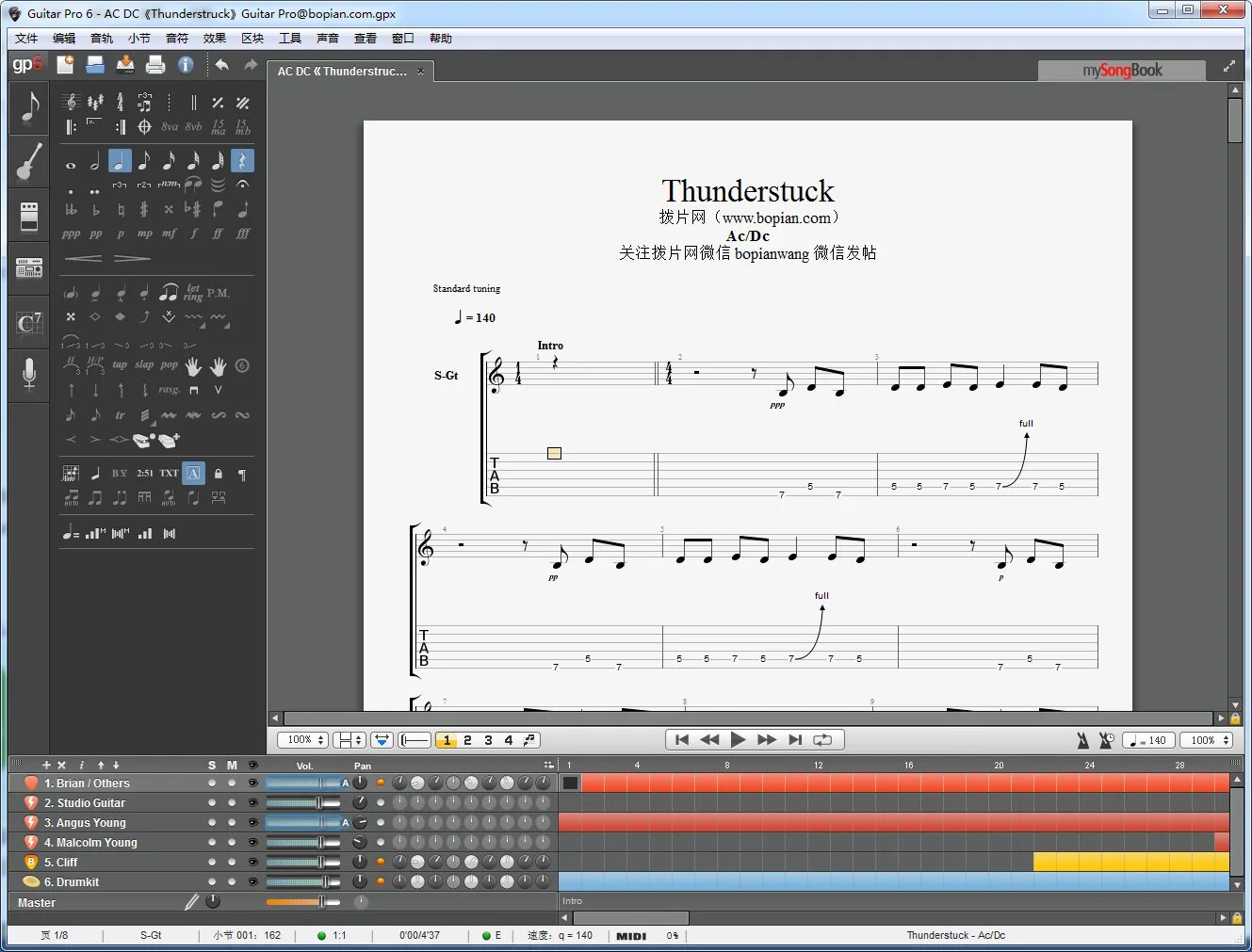This screenshot has width=1252, height=952.
Task: Adjust the Studio Guitar volume slider
Action: tap(302, 803)
